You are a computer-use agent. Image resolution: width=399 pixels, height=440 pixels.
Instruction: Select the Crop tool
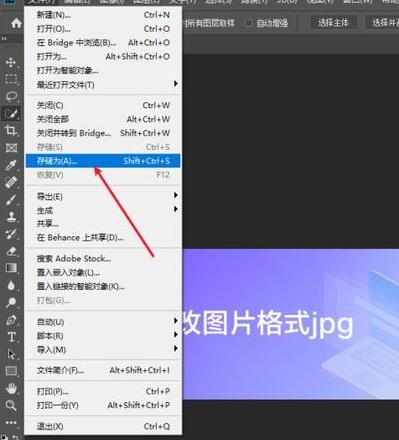11,130
